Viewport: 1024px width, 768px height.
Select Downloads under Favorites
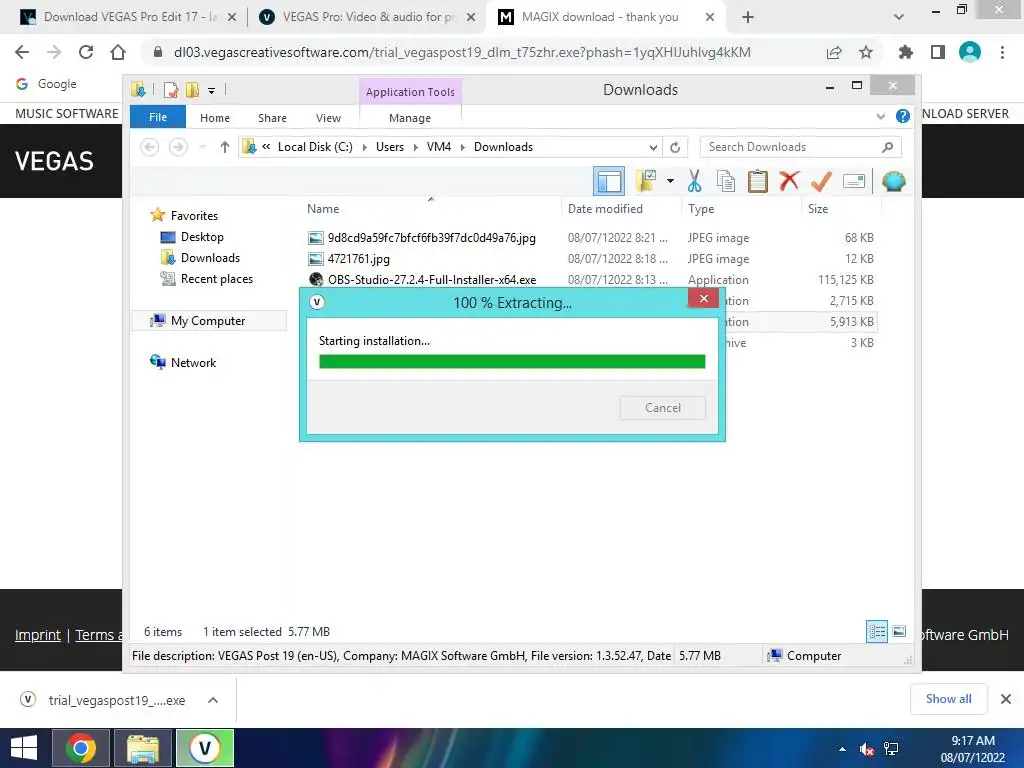tap(210, 258)
